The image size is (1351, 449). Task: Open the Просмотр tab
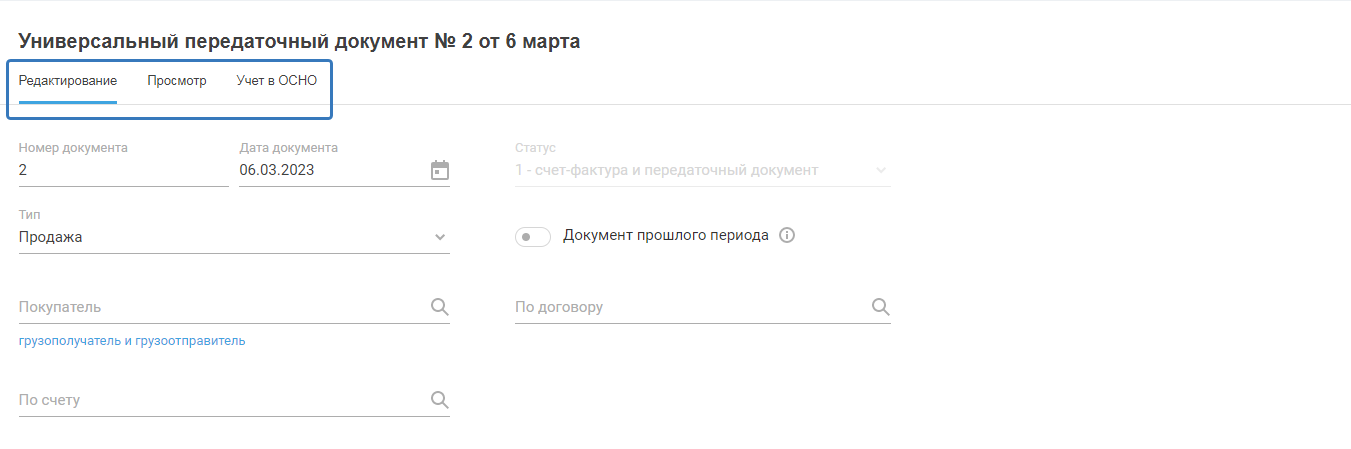click(177, 81)
